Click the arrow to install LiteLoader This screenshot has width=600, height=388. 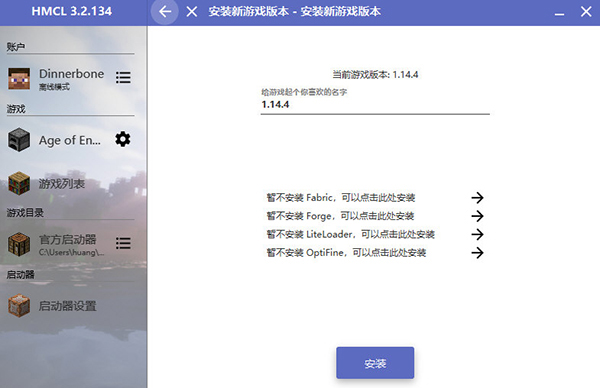click(477, 234)
